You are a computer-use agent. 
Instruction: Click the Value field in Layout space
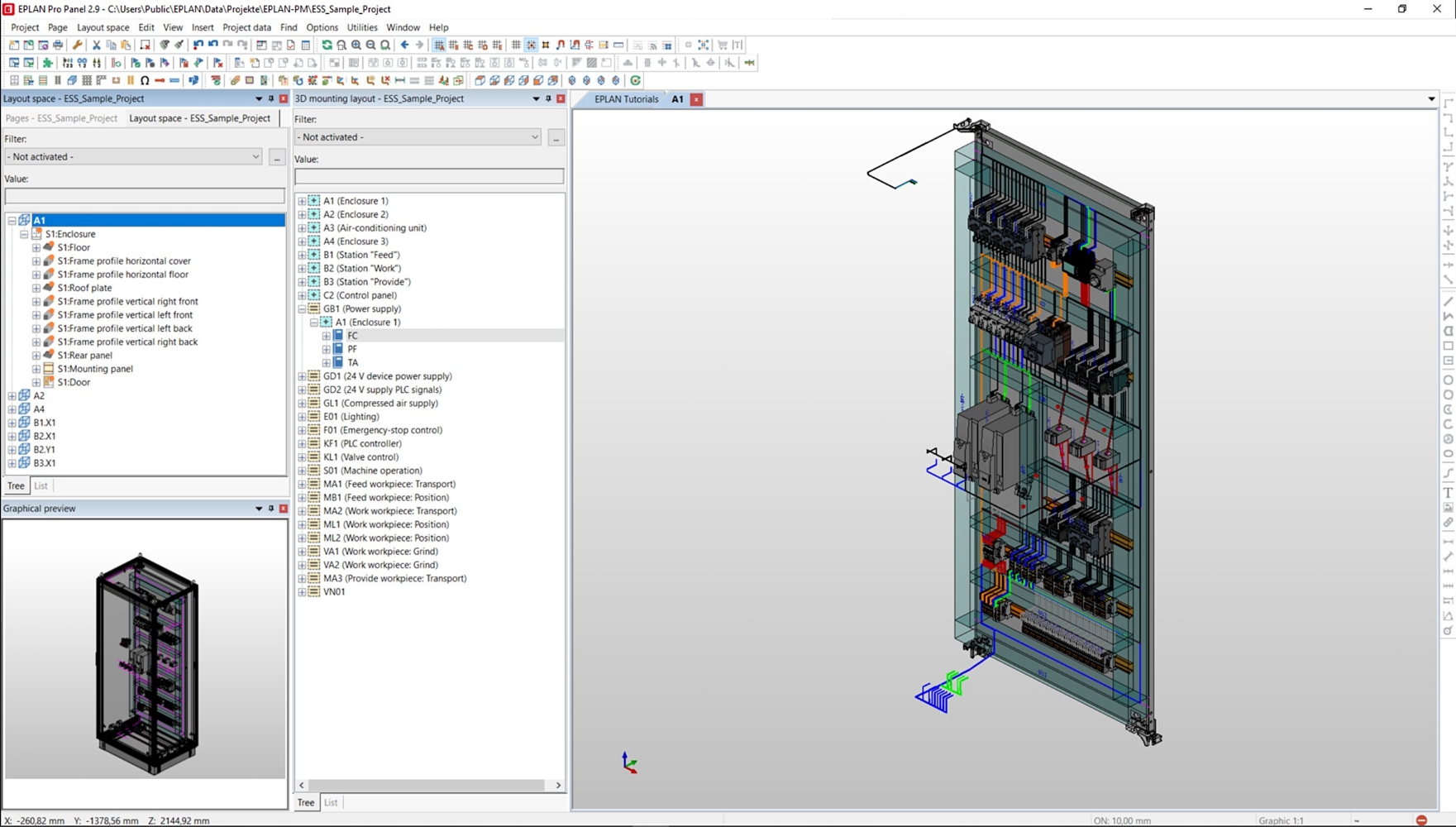click(x=145, y=196)
